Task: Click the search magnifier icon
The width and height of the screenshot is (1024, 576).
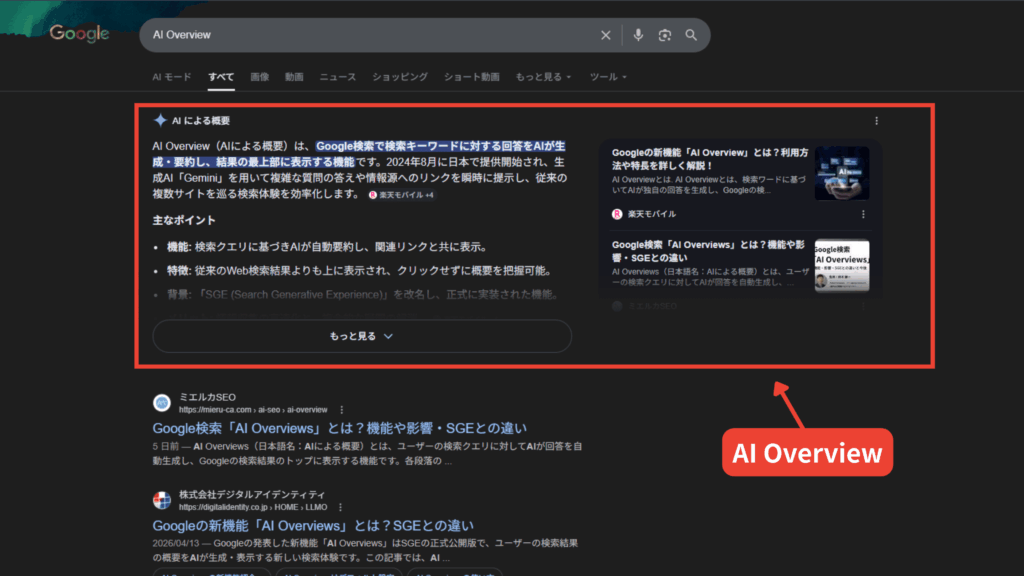Action: click(692, 35)
